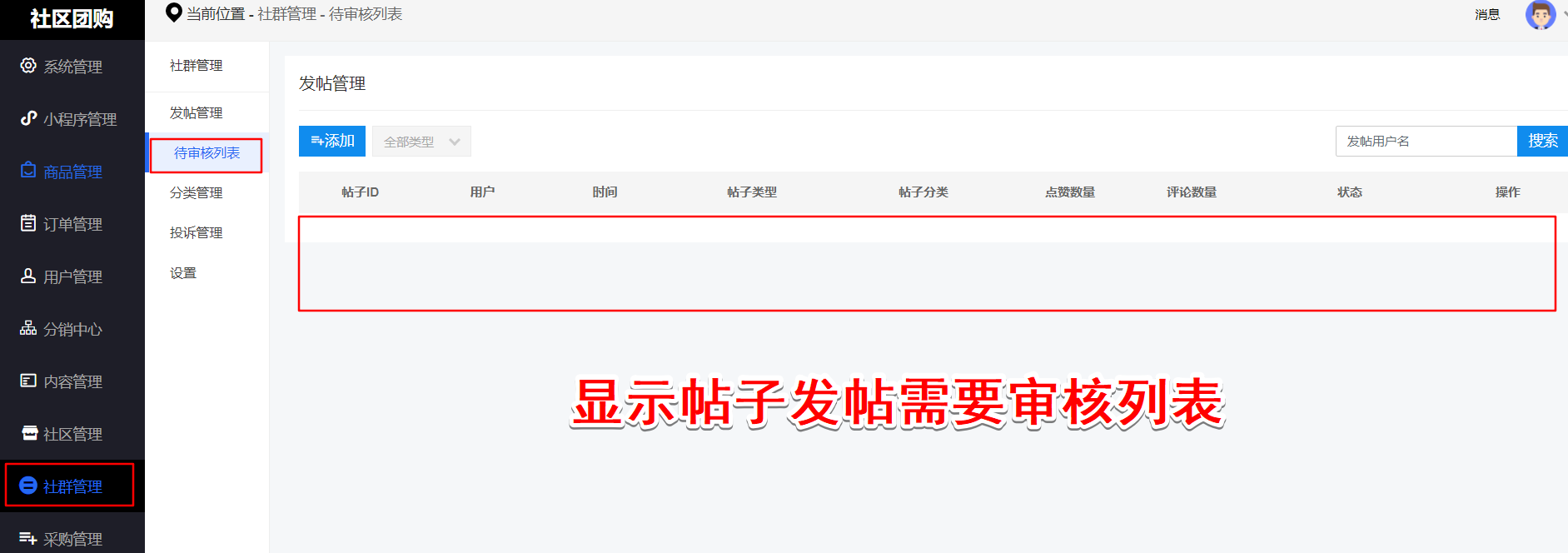Click the chevron arrow in 全部类型 selector
The image size is (1568, 553).
(x=455, y=142)
